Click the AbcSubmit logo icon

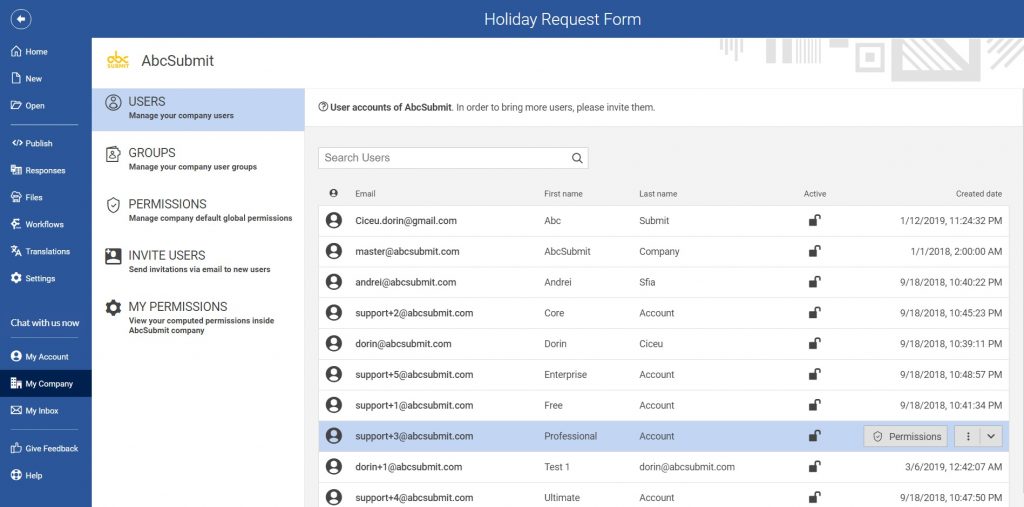118,61
